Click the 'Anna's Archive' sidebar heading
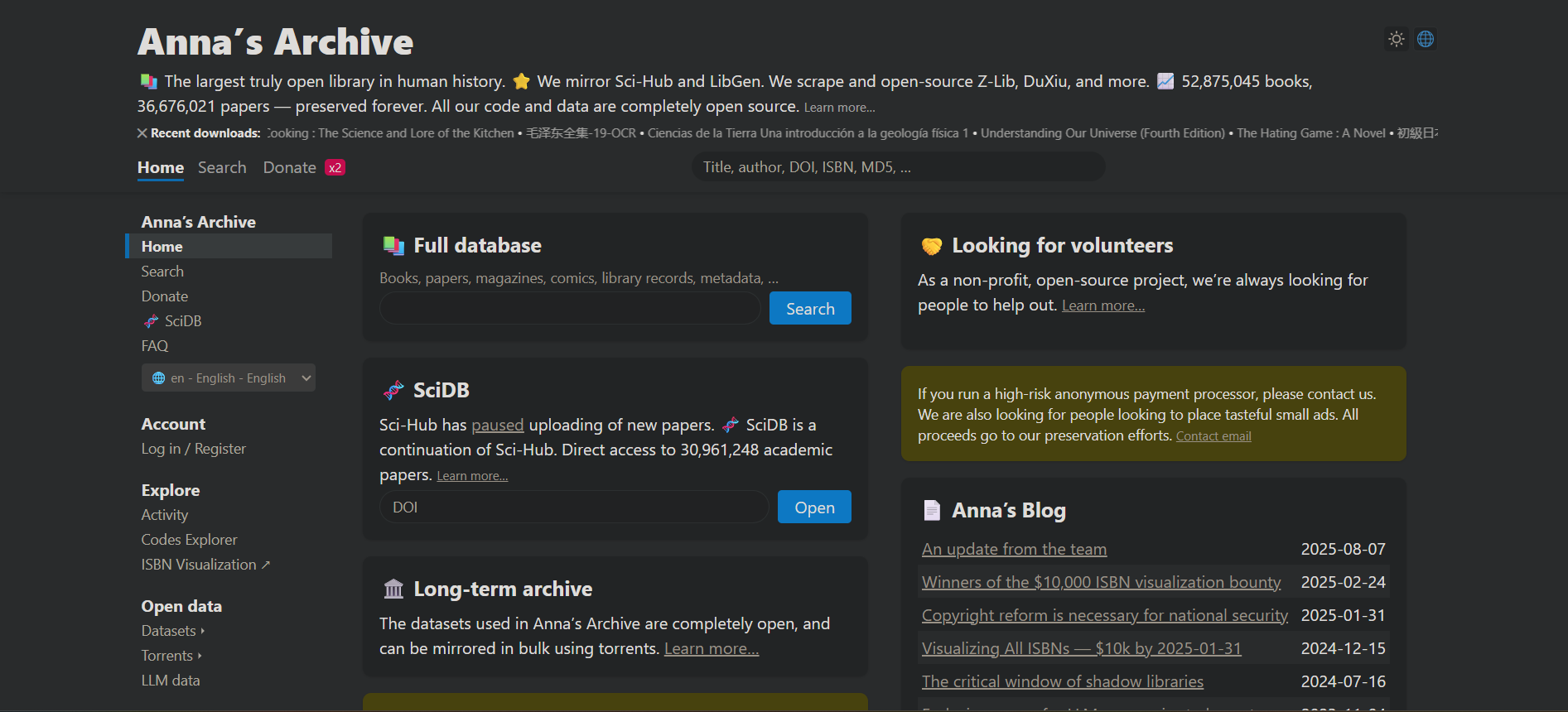 click(x=199, y=222)
